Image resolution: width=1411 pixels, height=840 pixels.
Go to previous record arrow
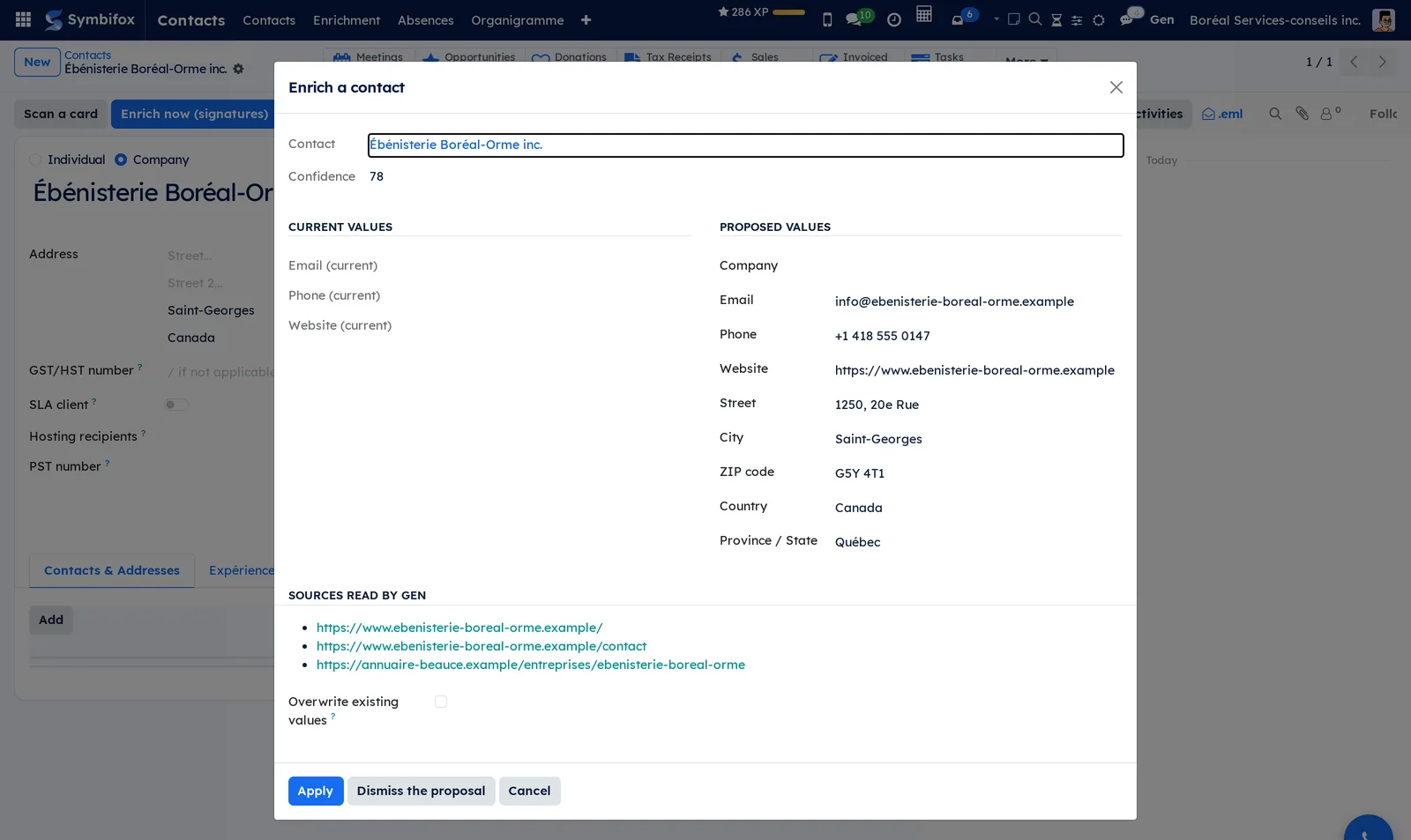[x=1354, y=62]
